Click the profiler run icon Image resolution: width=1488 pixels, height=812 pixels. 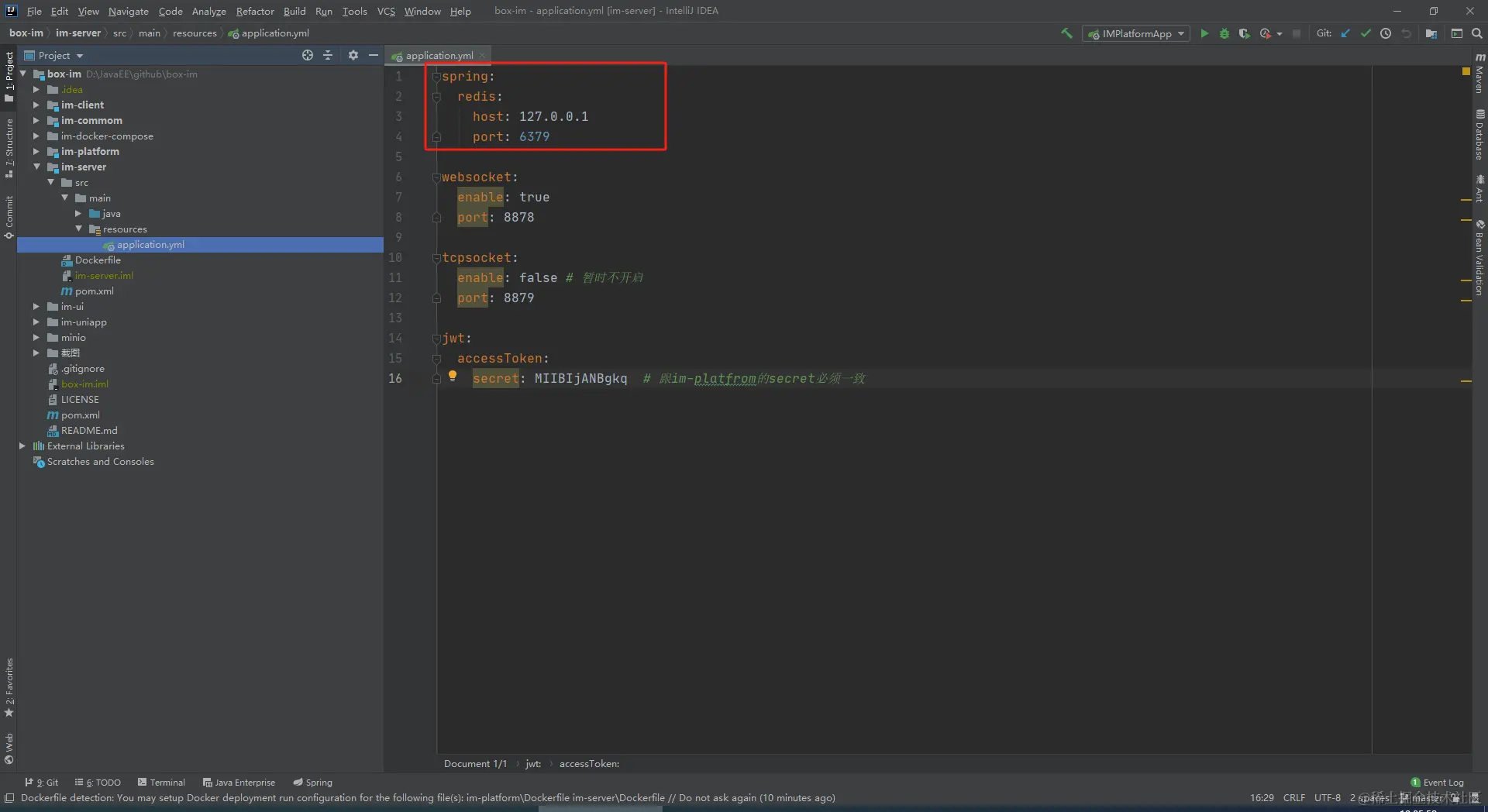coord(1265,33)
